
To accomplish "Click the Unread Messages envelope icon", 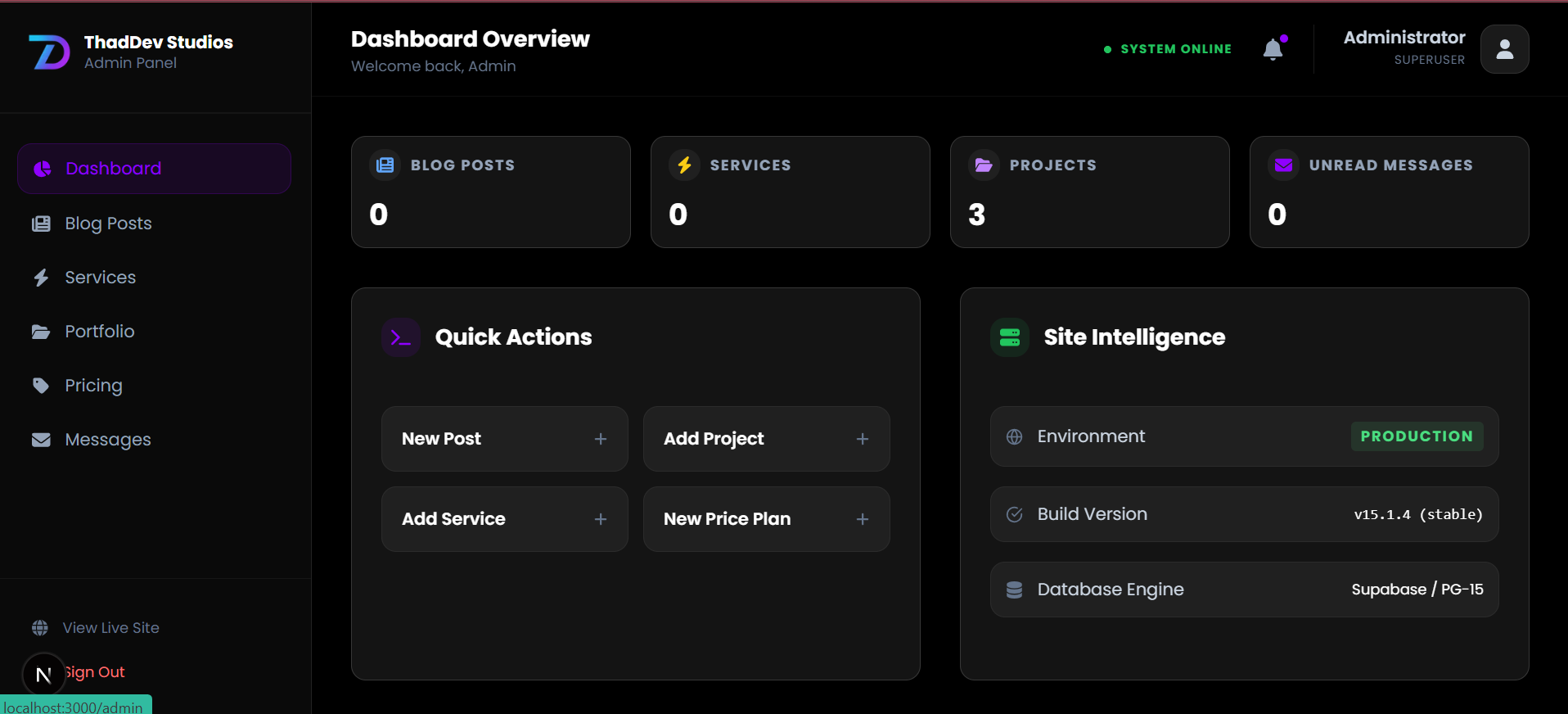I will (x=1283, y=165).
